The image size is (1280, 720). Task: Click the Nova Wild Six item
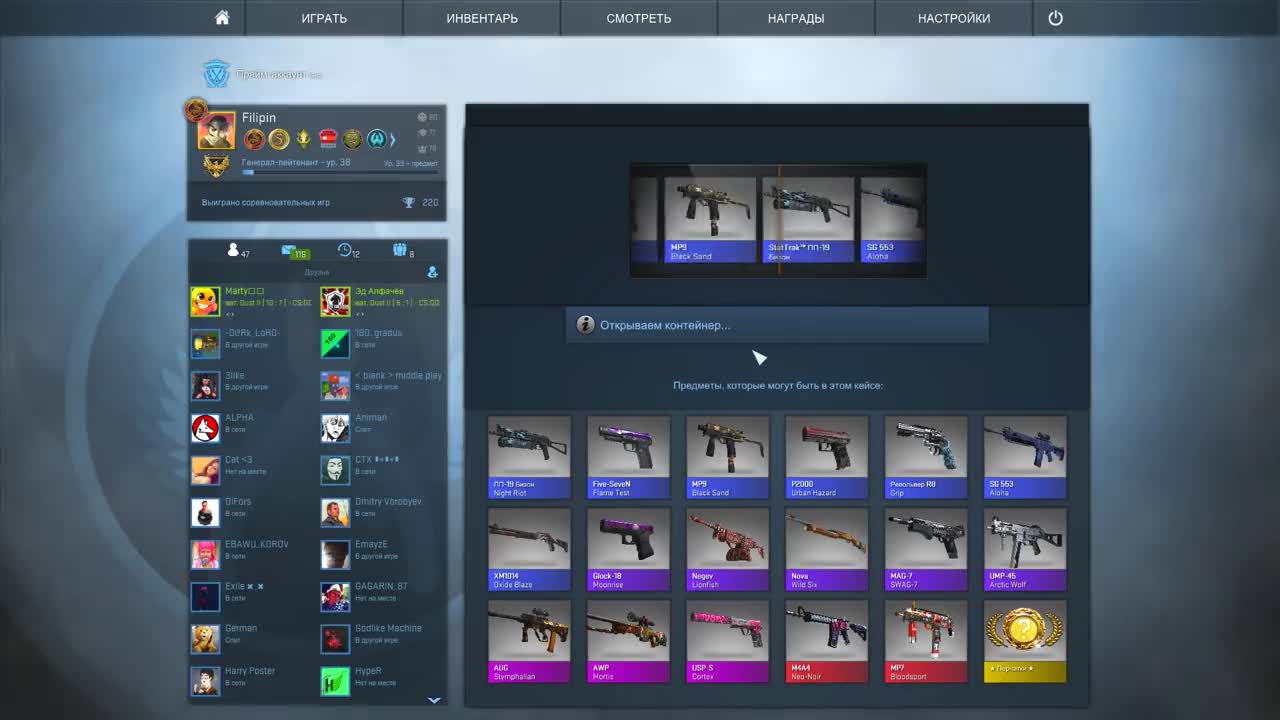tap(826, 549)
